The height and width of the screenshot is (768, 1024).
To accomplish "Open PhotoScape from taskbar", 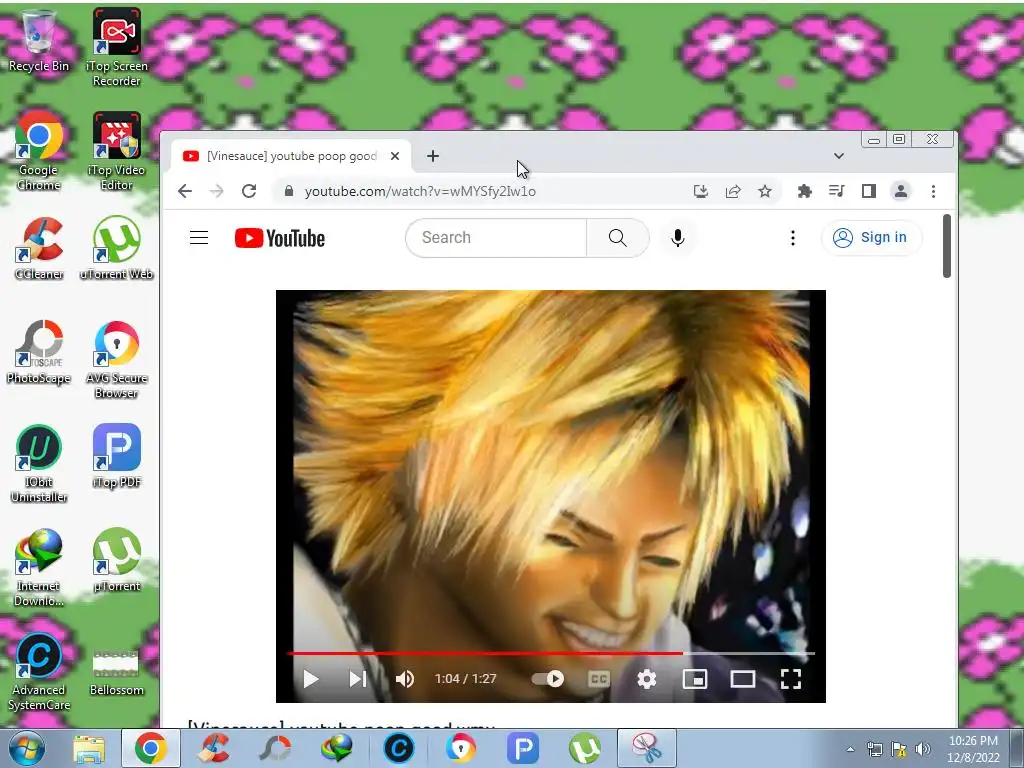I will click(275, 748).
